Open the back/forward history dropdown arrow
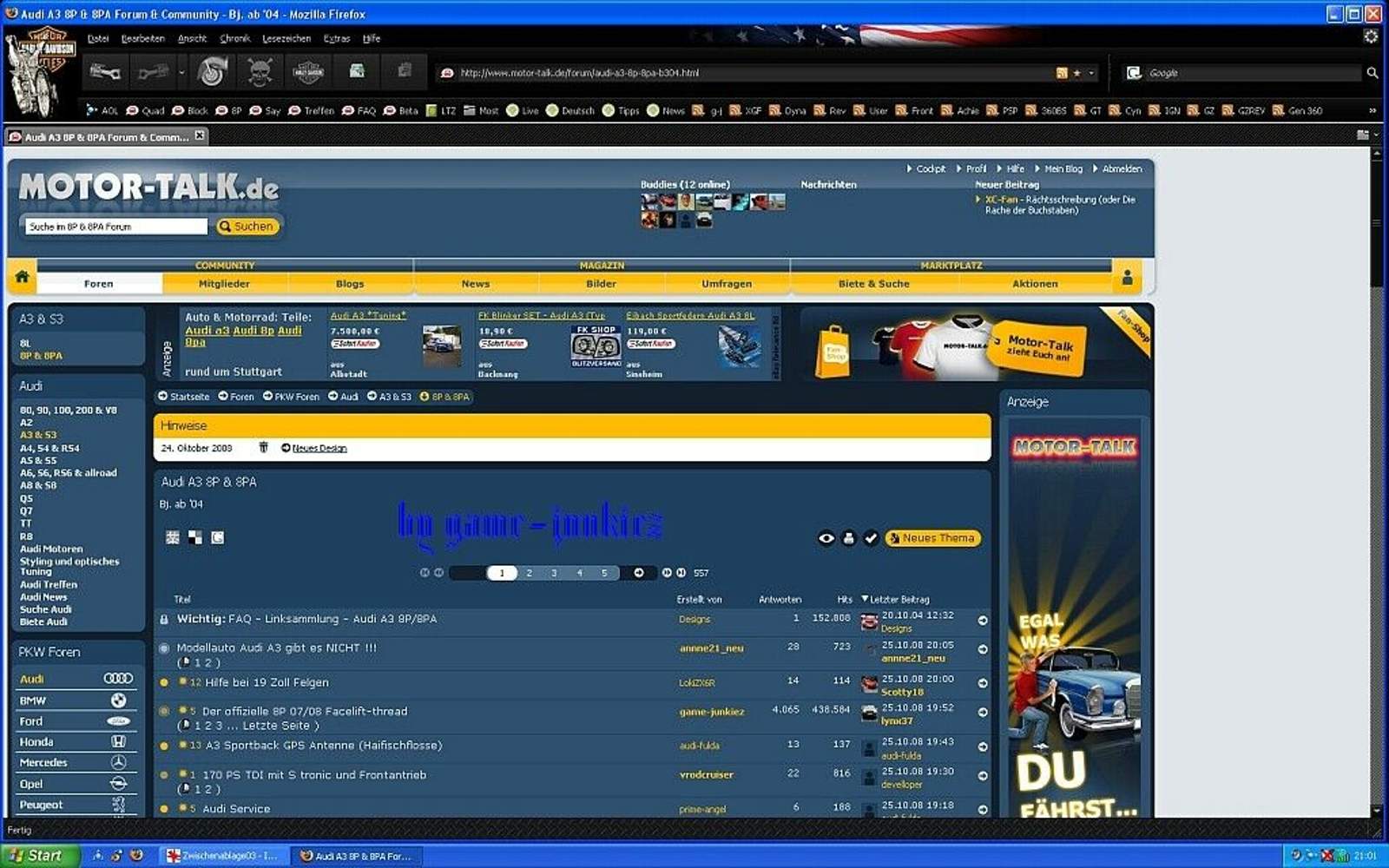This screenshot has height=868, width=1389. point(181,73)
